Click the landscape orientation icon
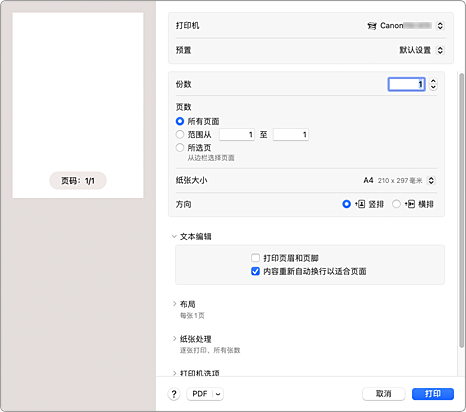The image size is (466, 412). pyautogui.click(x=410, y=204)
